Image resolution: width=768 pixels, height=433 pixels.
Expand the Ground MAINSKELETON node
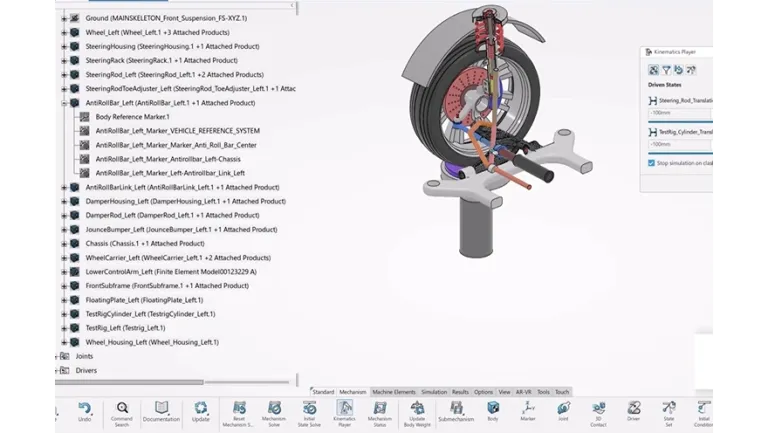click(64, 18)
